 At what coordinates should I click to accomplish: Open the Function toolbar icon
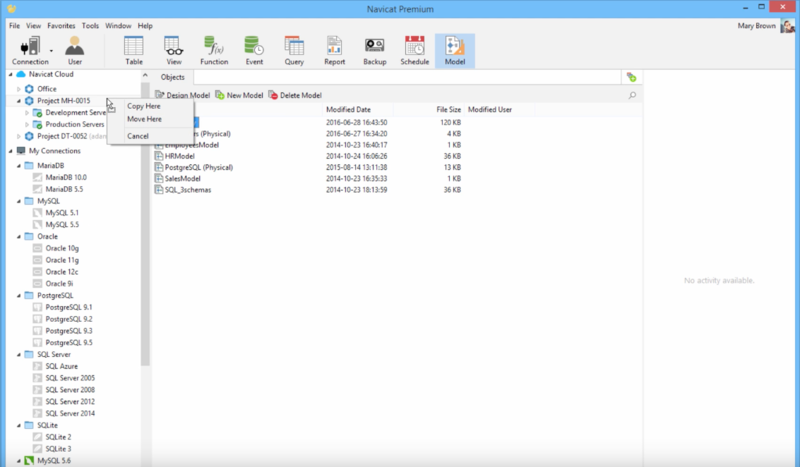click(214, 51)
